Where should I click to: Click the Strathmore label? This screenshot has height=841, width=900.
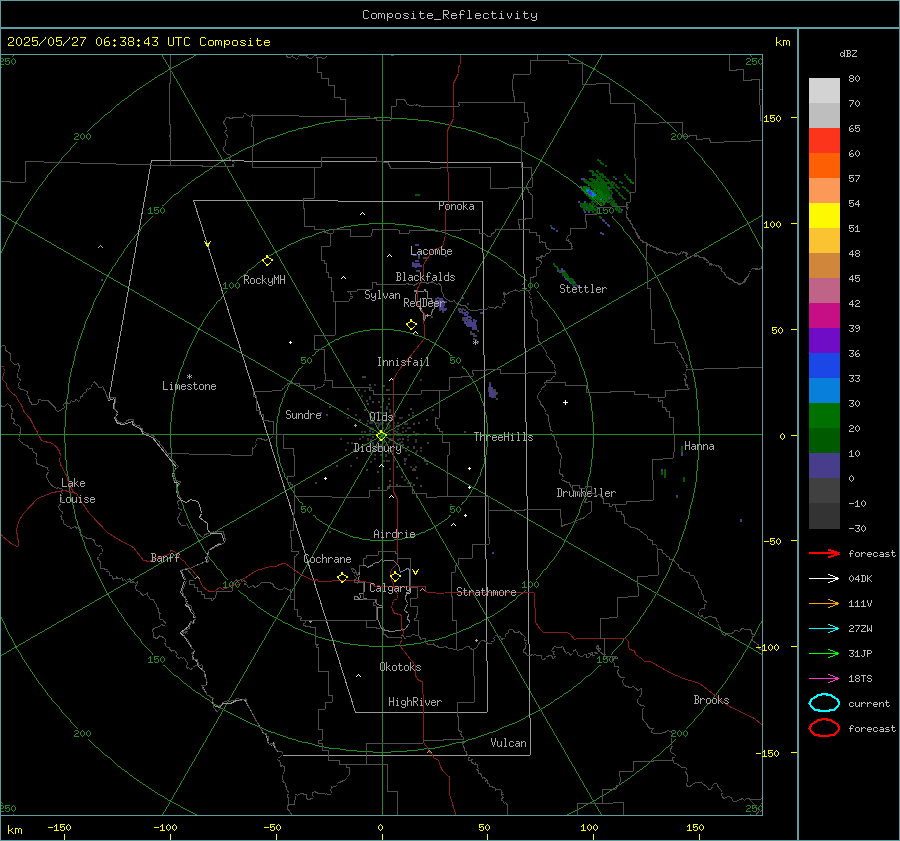pyautogui.click(x=486, y=592)
